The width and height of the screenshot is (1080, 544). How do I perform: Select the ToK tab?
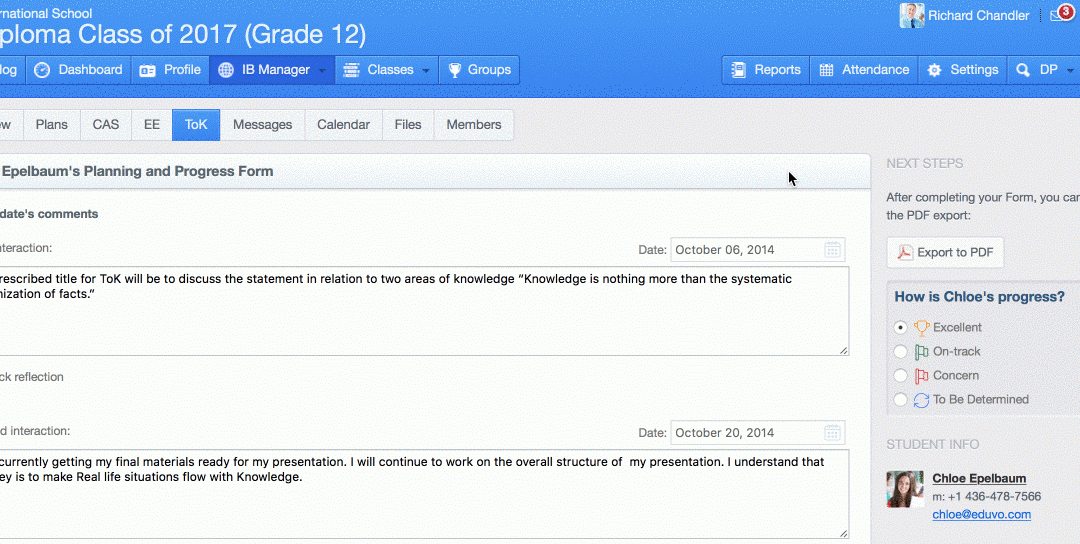tap(196, 125)
